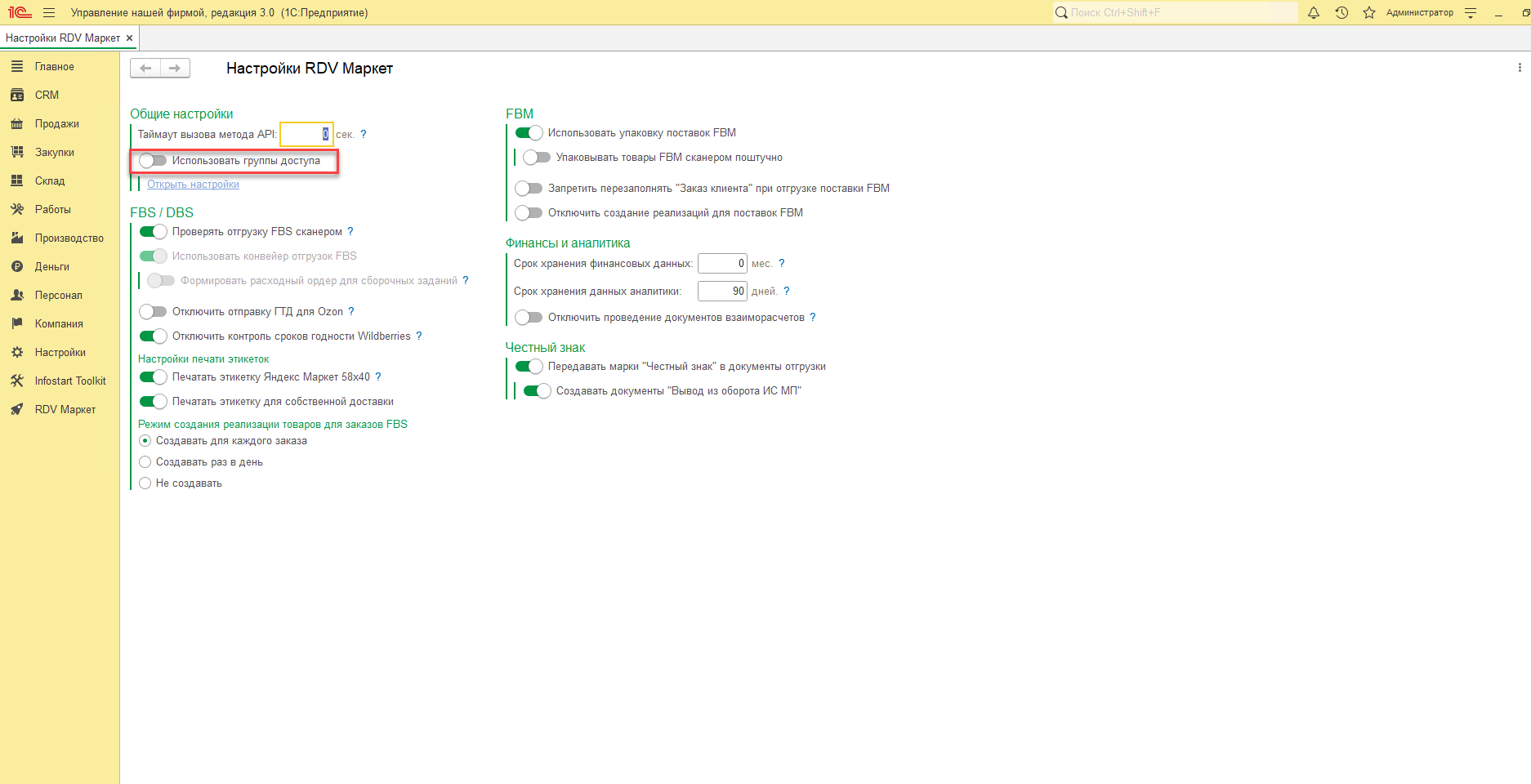Click the Общие настройки section heading
The height and width of the screenshot is (784, 1531).
pos(181,114)
